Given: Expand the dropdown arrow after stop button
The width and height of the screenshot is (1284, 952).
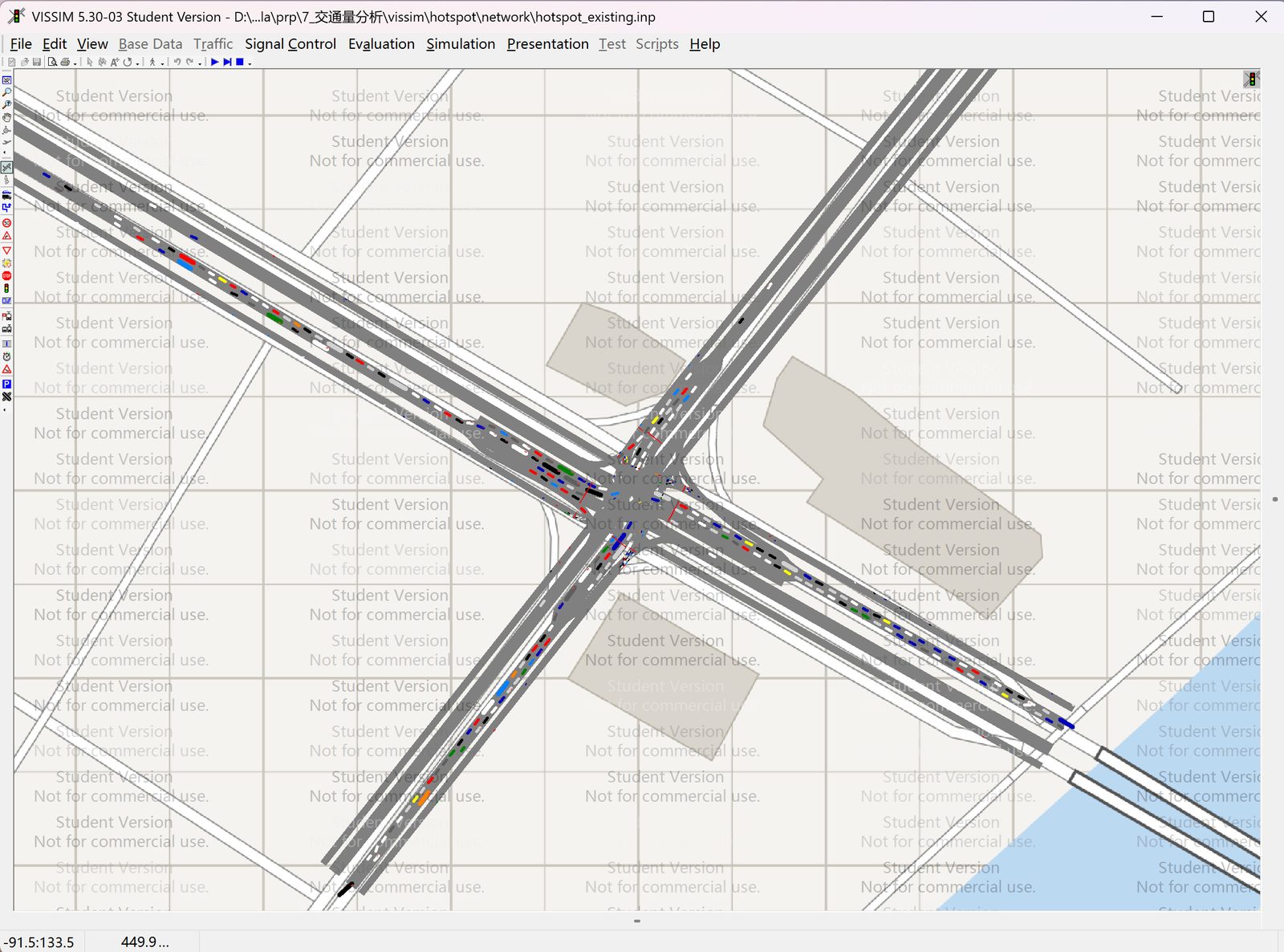Looking at the screenshot, I should coord(250,63).
